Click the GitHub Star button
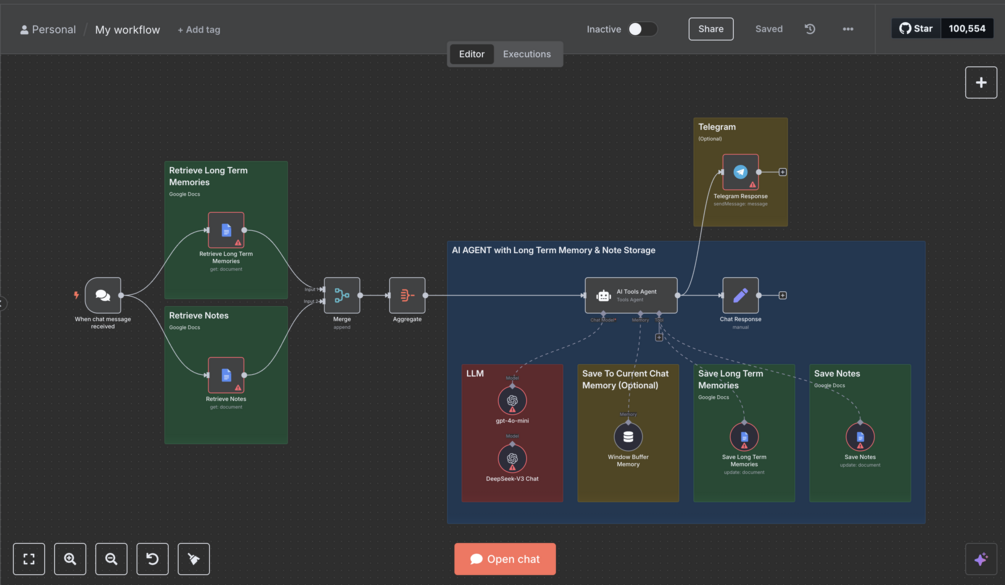This screenshot has width=1005, height=585. click(x=916, y=29)
